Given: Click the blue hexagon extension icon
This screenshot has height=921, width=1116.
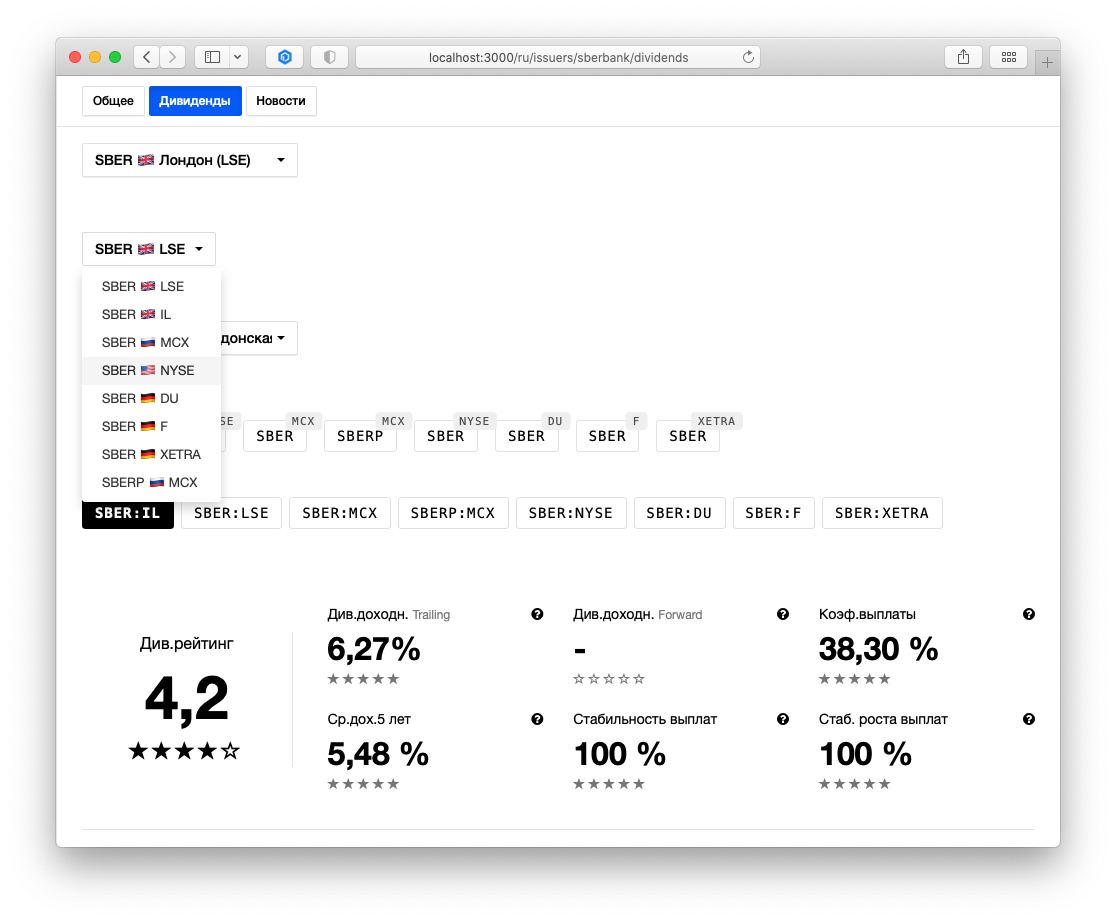Looking at the screenshot, I should click(285, 57).
